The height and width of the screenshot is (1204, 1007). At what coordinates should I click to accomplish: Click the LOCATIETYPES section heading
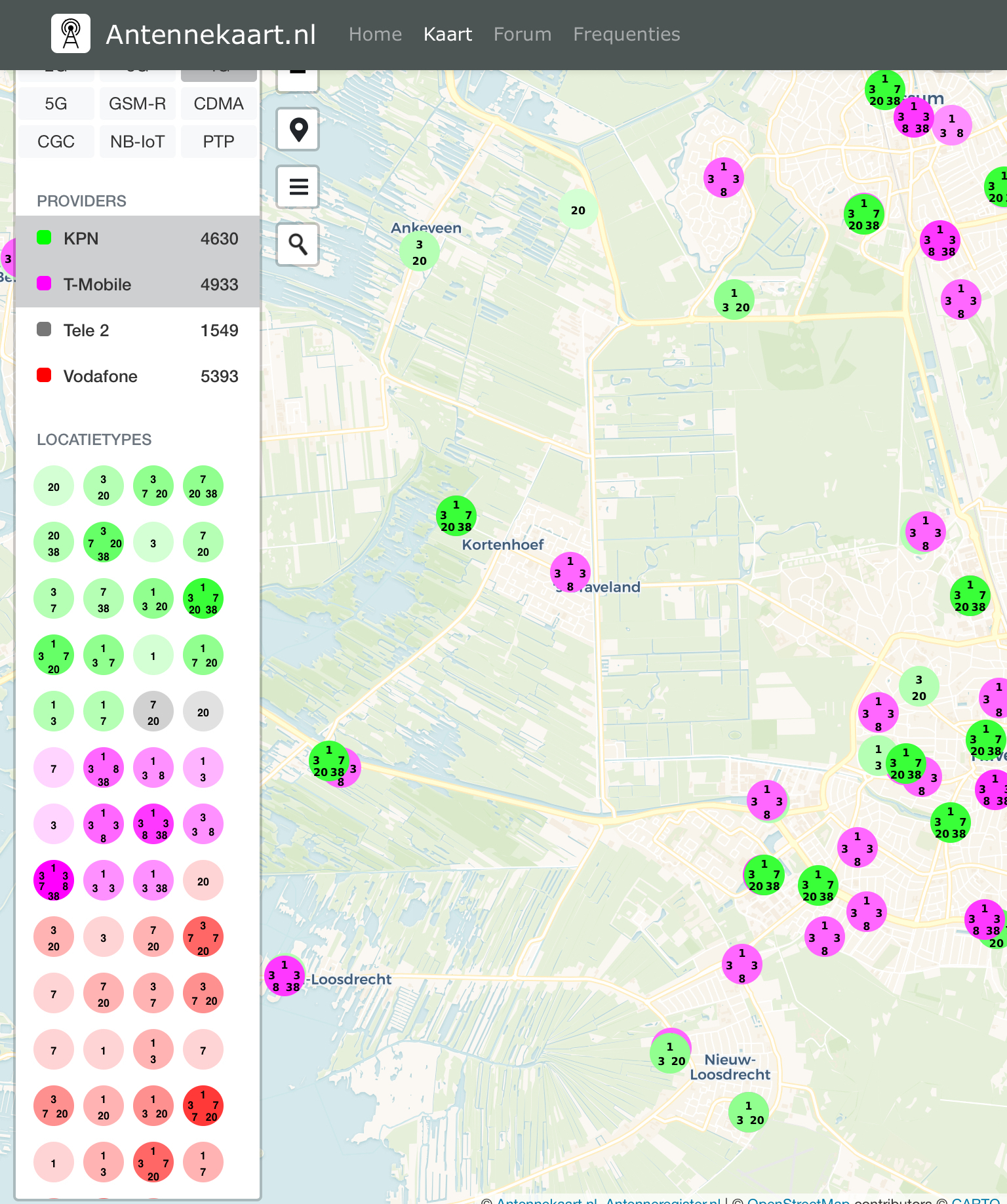pos(94,439)
